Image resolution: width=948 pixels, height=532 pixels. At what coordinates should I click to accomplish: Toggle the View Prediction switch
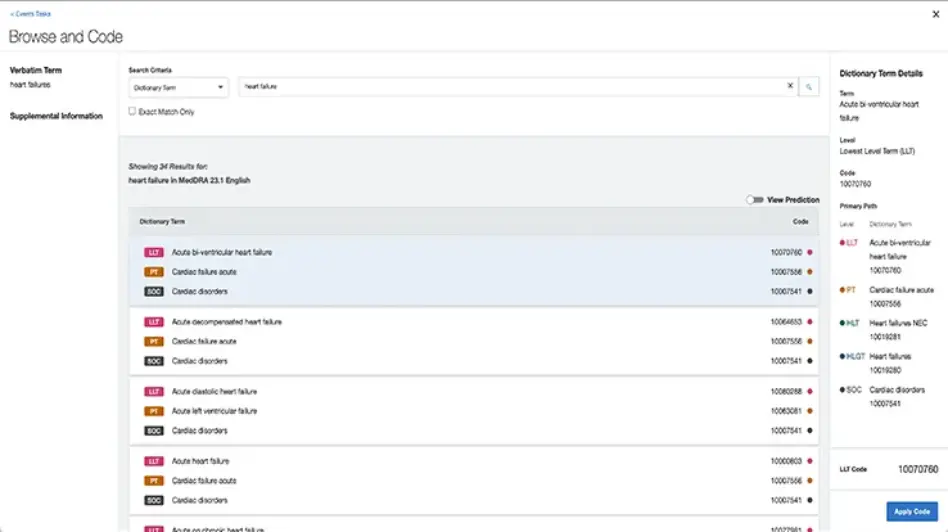click(754, 200)
